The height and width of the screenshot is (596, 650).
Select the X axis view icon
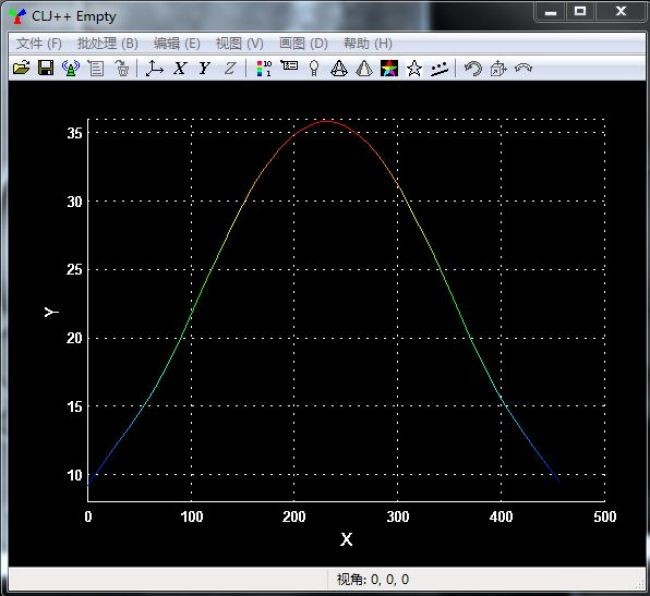[x=180, y=68]
